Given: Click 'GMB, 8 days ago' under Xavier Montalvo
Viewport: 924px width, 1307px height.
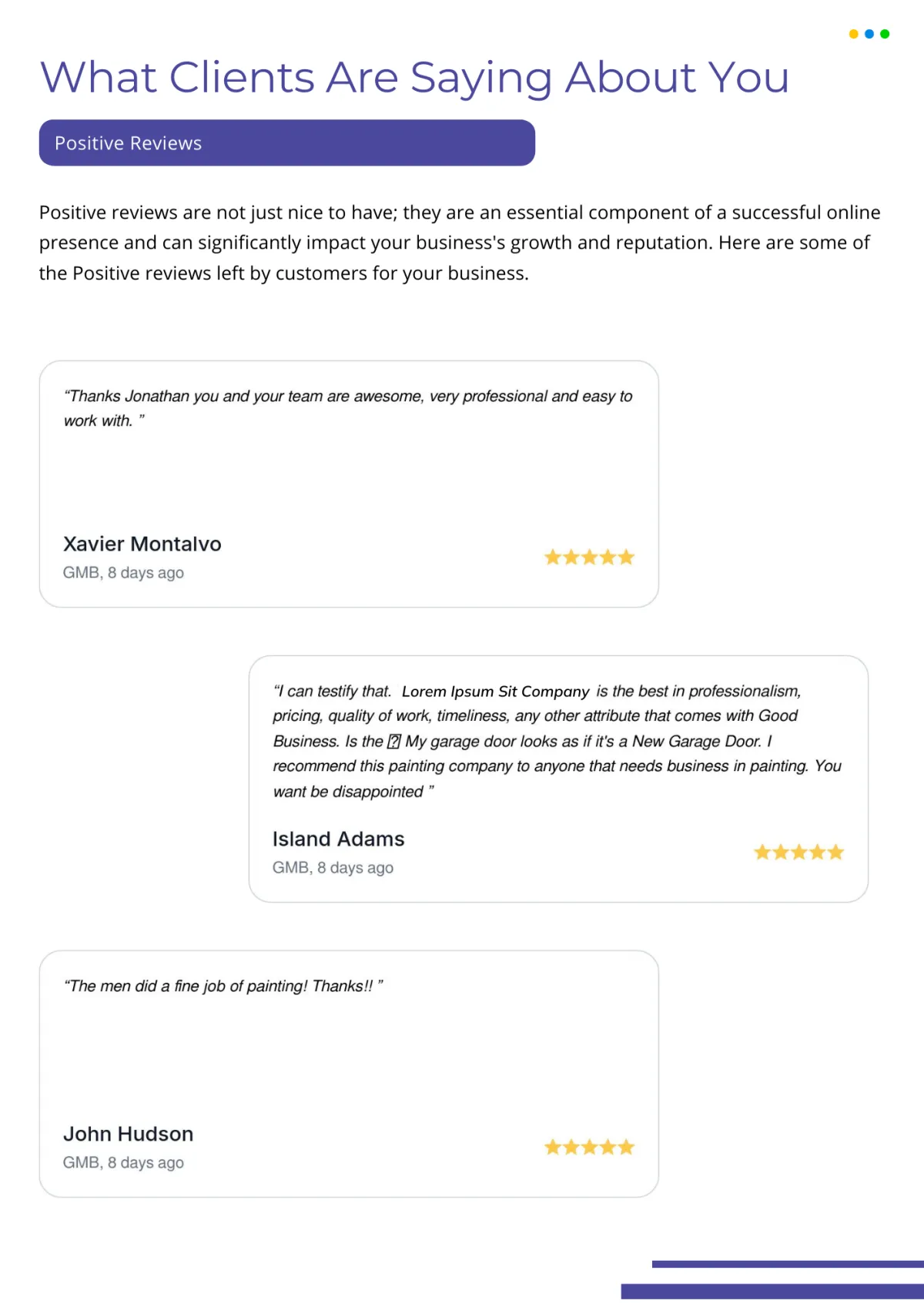Looking at the screenshot, I should [x=123, y=573].
